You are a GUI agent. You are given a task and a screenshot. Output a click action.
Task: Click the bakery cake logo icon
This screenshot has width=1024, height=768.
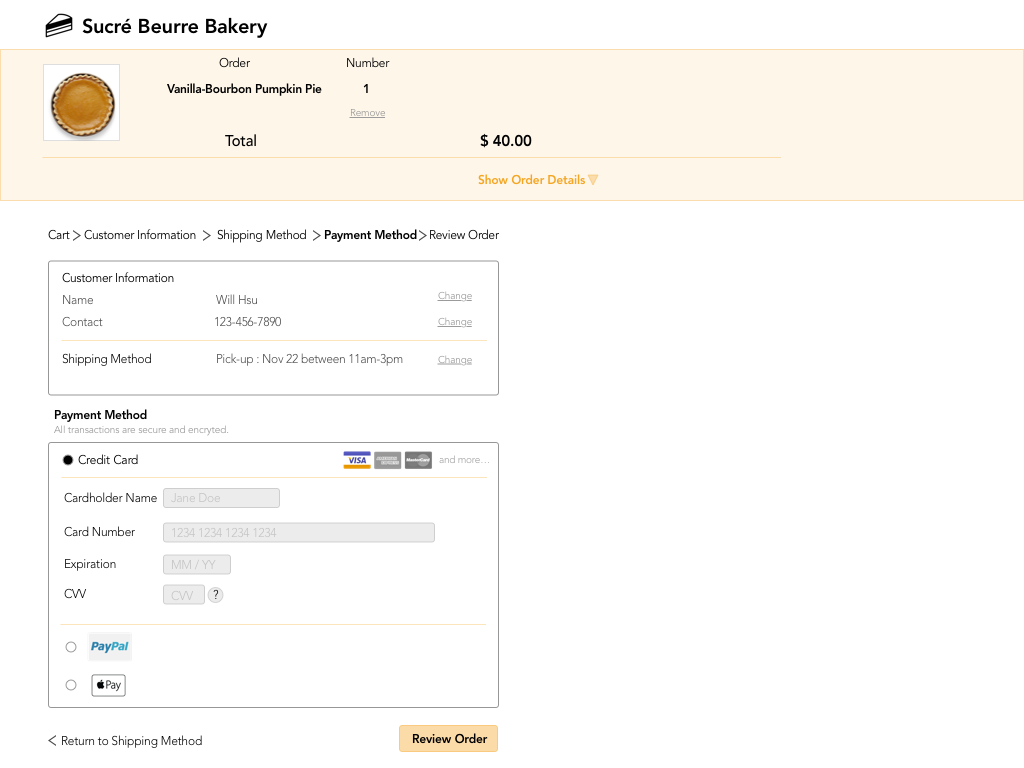(x=59, y=26)
